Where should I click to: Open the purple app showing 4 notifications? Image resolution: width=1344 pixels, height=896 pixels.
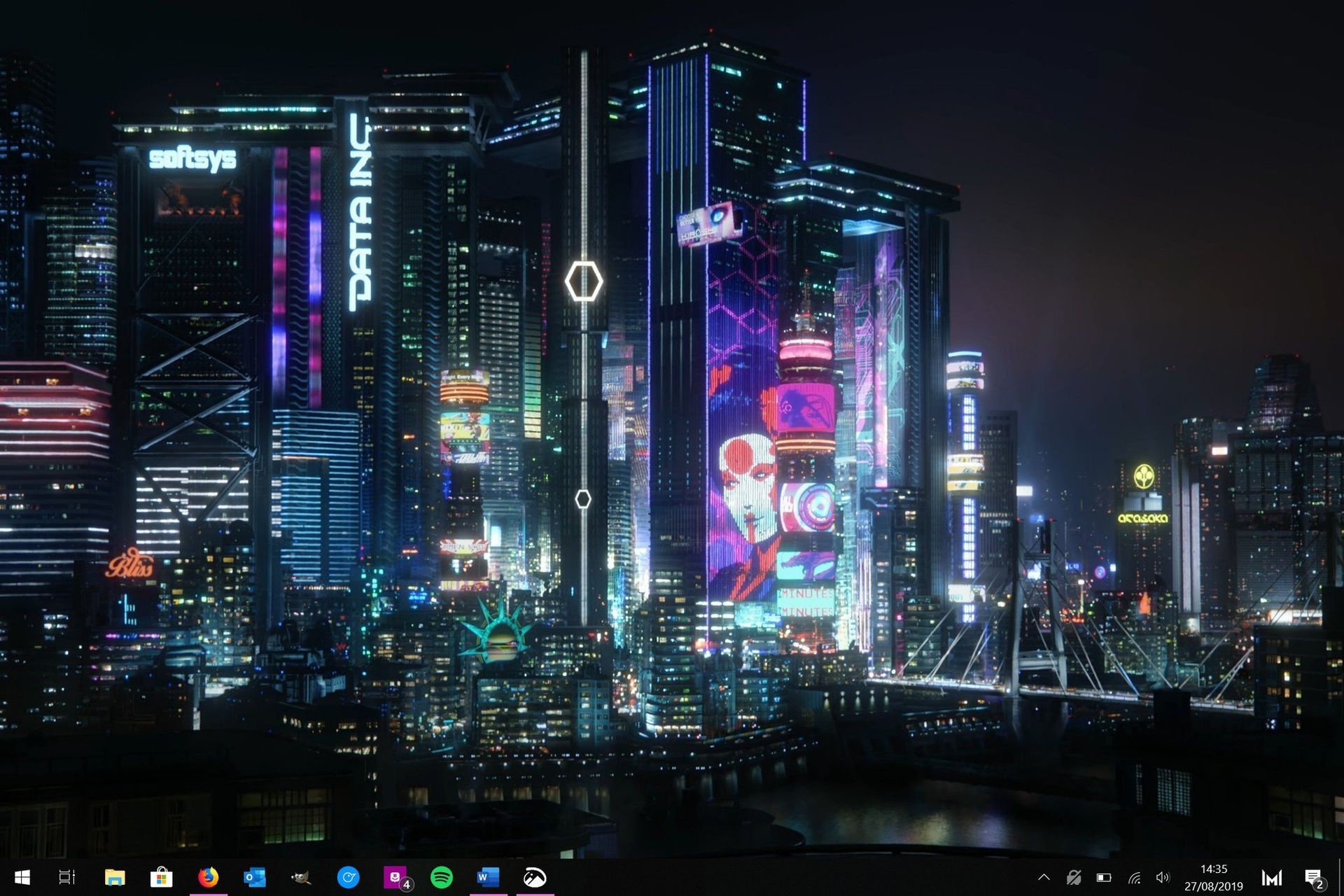click(394, 876)
